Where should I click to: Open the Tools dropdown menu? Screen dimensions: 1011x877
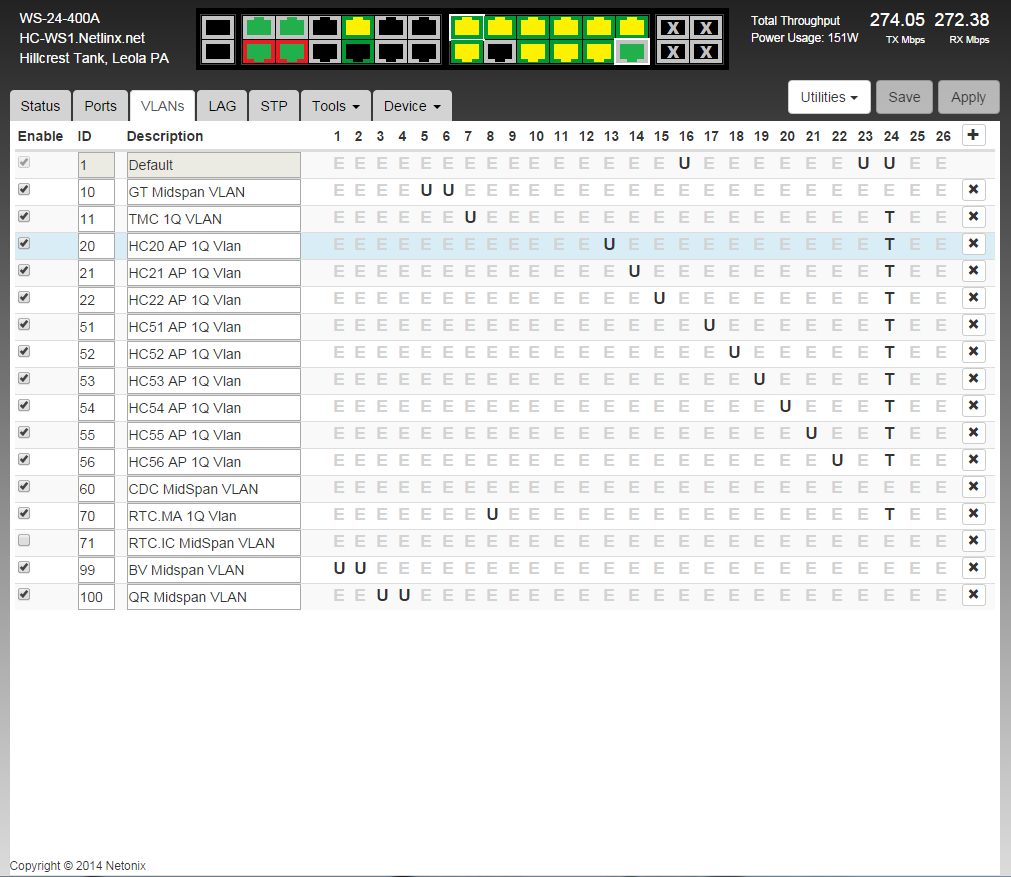pyautogui.click(x=335, y=106)
